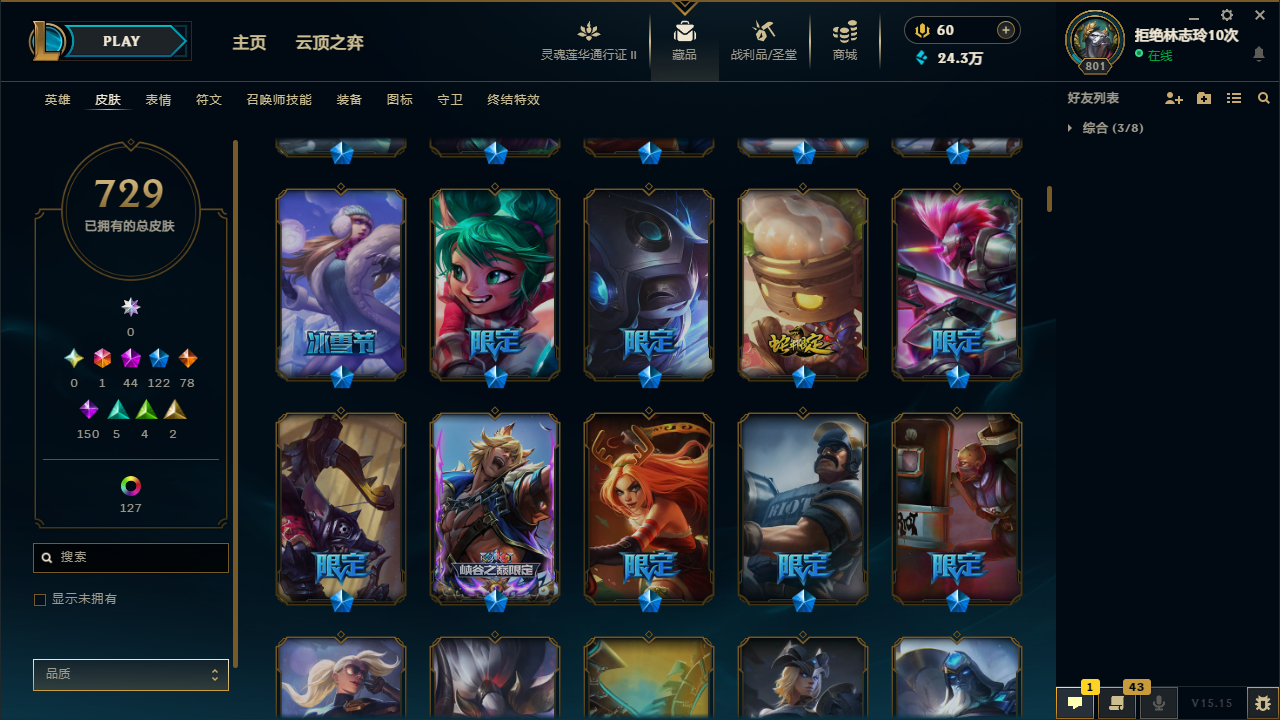Toggle the microphone mute button

(x=1159, y=702)
